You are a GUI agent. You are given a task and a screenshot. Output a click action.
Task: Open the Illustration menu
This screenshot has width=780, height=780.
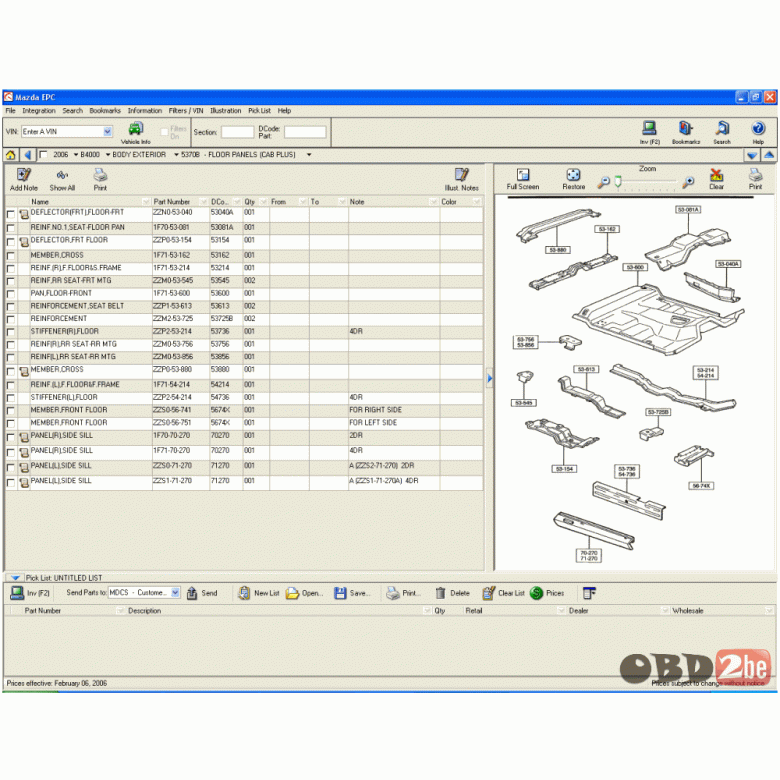point(225,111)
